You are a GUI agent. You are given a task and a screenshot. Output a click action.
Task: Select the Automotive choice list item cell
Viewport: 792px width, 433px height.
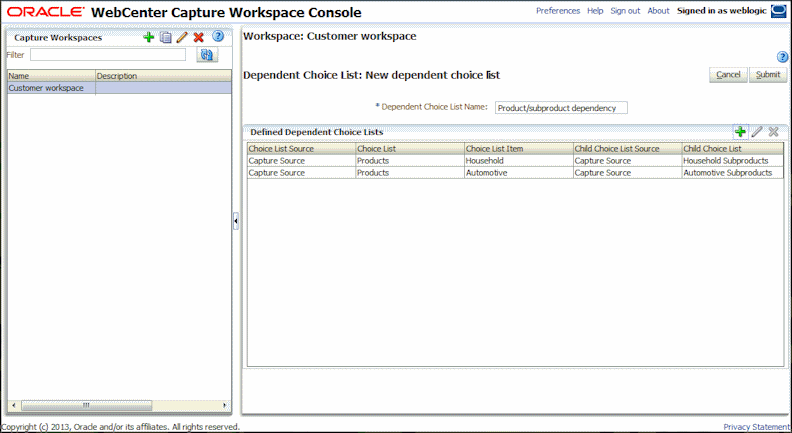click(x=519, y=173)
